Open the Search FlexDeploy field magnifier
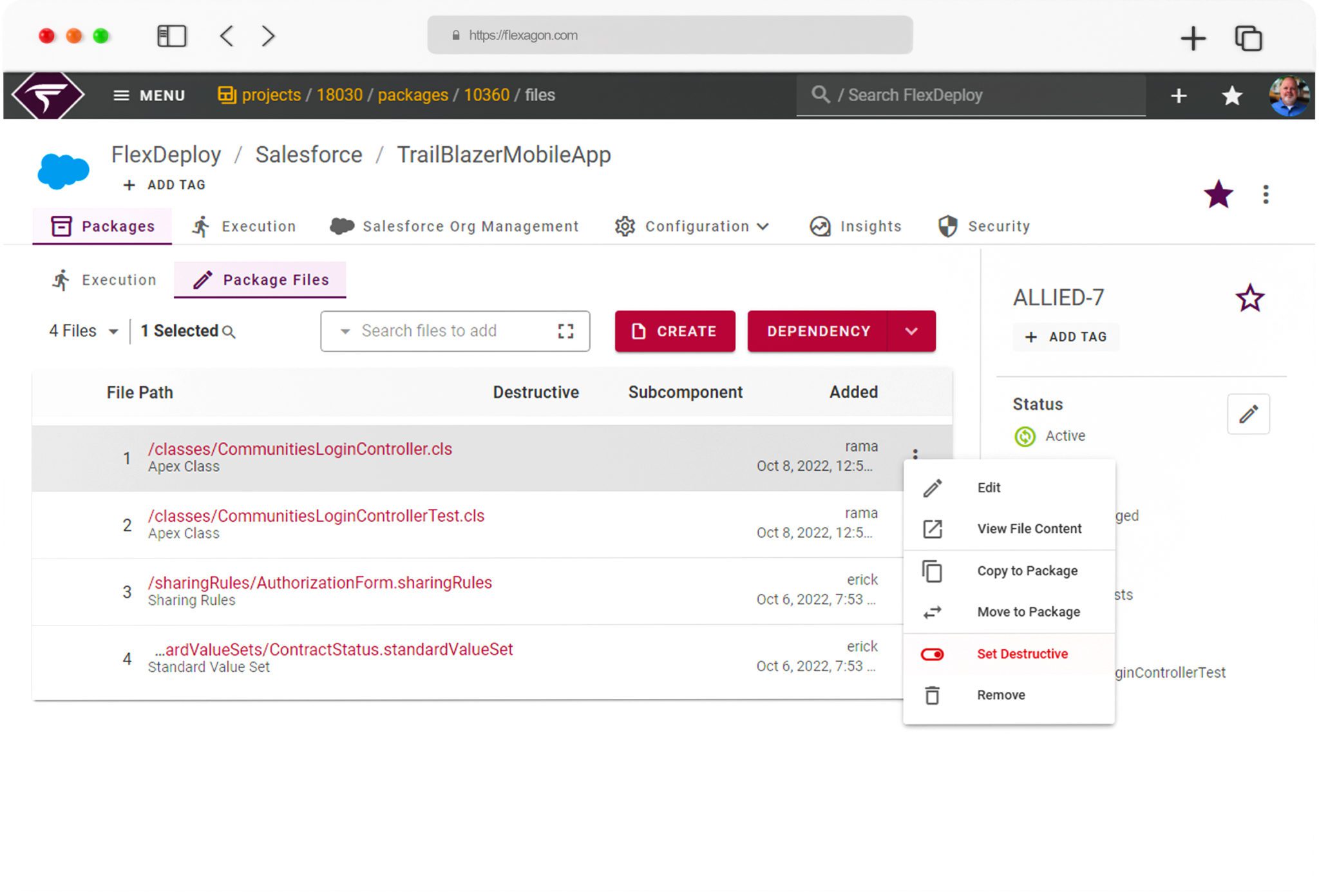Image resolution: width=1319 pixels, height=896 pixels. [821, 95]
